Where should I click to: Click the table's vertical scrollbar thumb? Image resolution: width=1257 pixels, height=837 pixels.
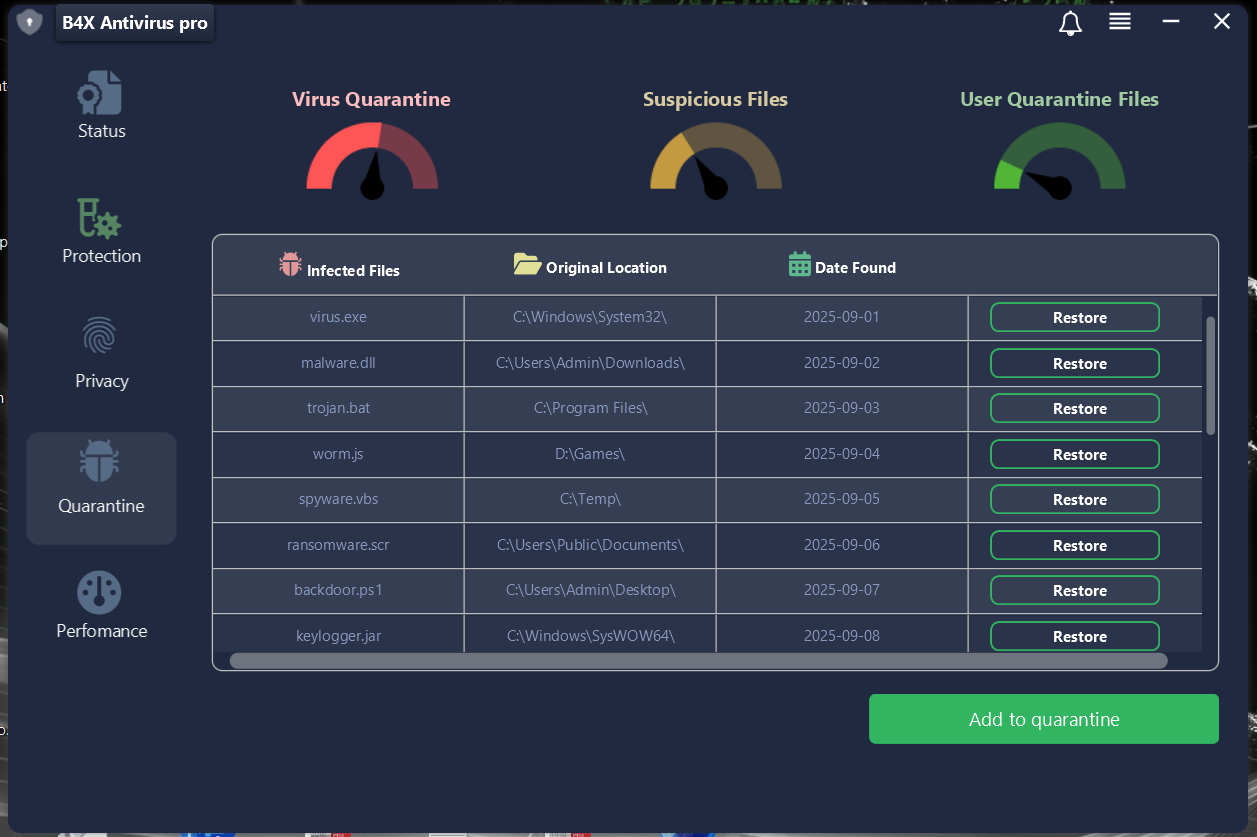click(x=1211, y=375)
